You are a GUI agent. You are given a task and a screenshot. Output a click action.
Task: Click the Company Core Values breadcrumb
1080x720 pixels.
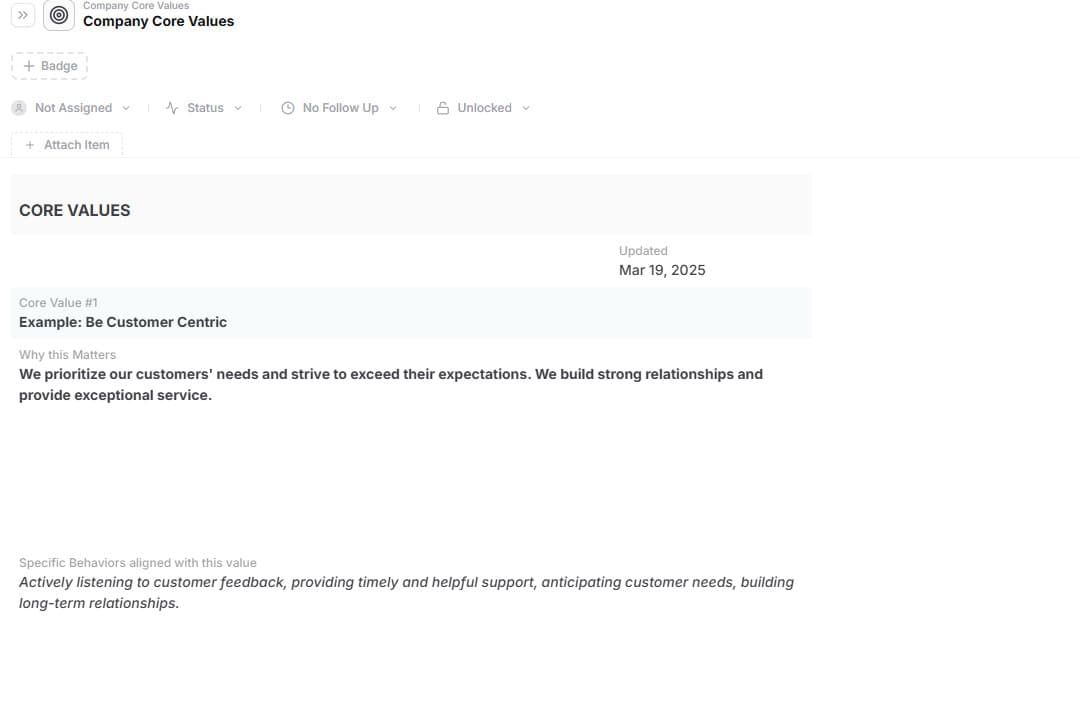[x=136, y=6]
